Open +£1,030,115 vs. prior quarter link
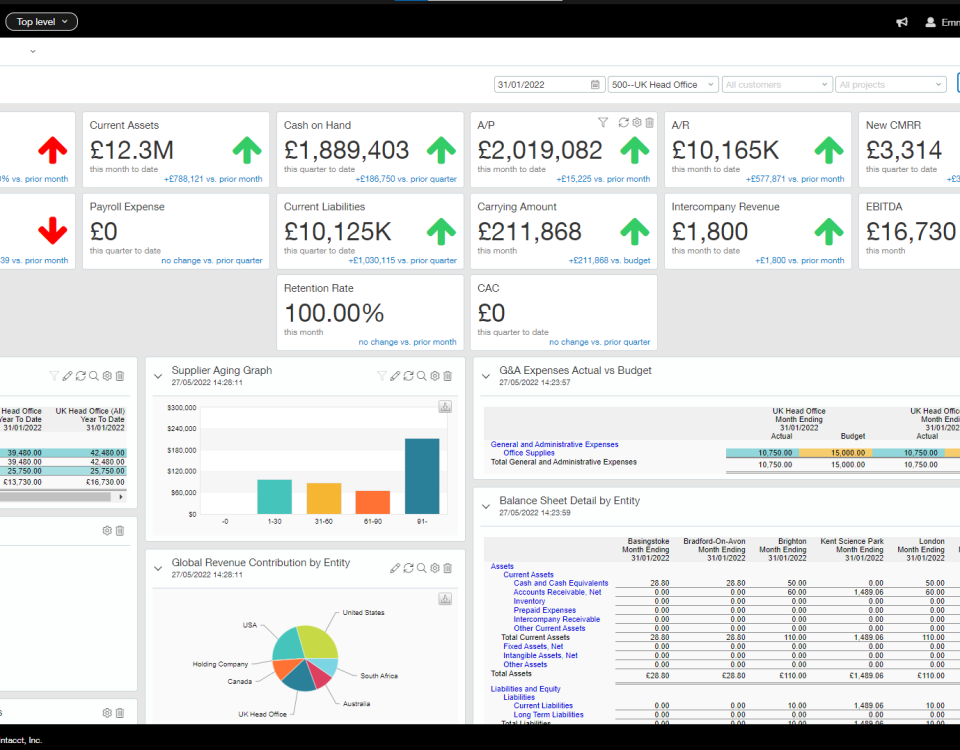960x750 pixels. [x=402, y=260]
